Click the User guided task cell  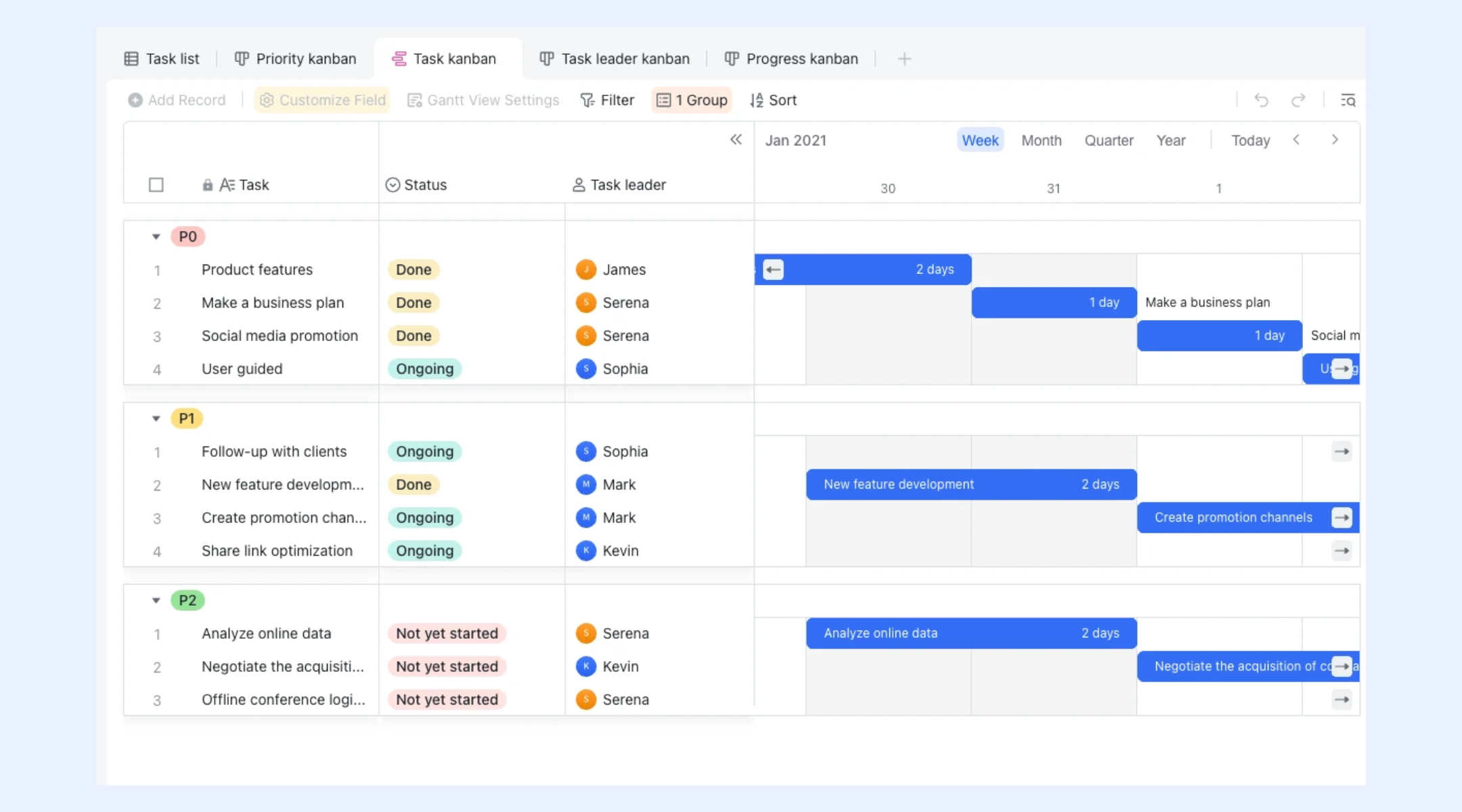tap(242, 369)
